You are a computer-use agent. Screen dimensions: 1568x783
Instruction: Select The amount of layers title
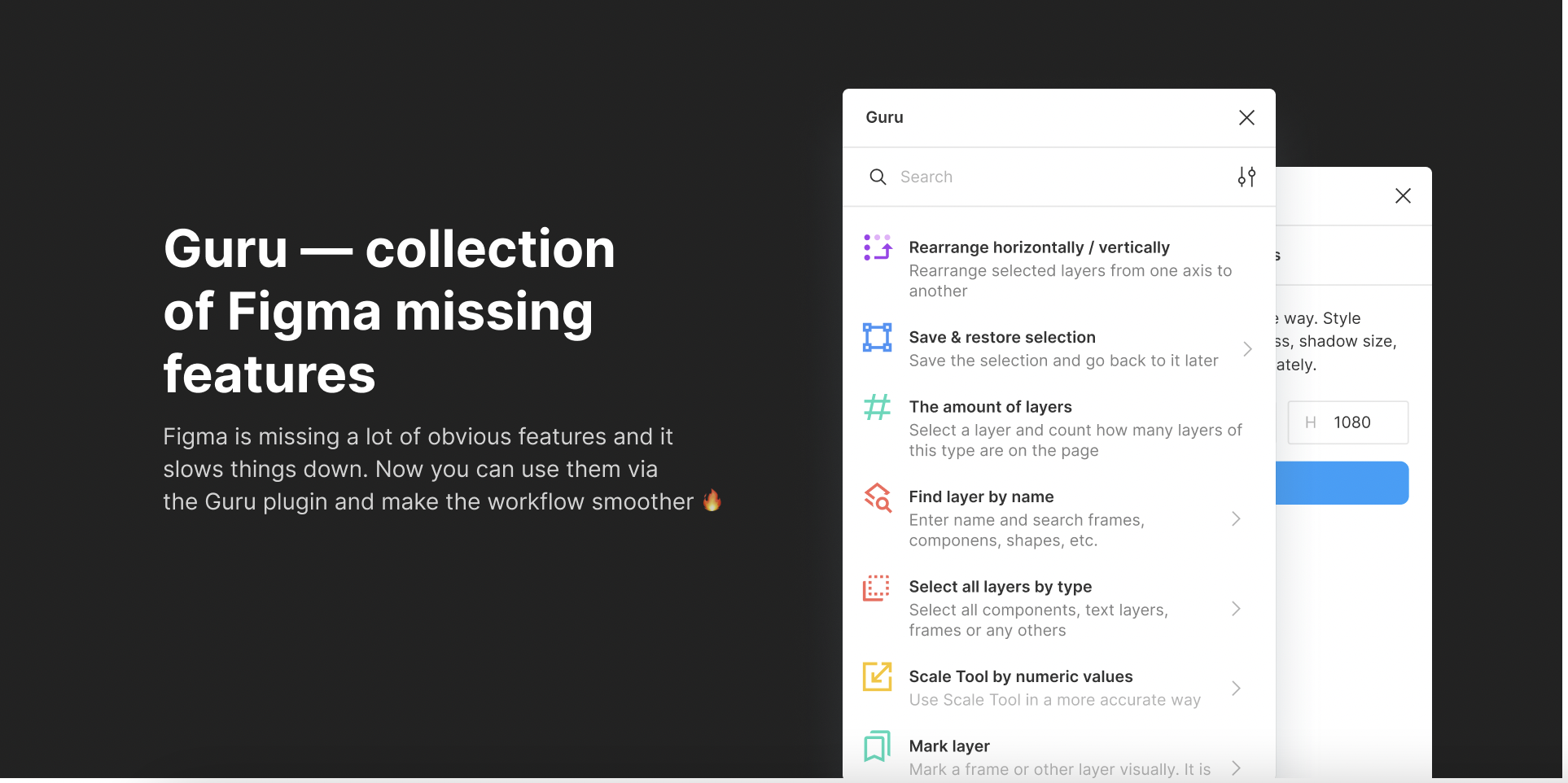990,407
